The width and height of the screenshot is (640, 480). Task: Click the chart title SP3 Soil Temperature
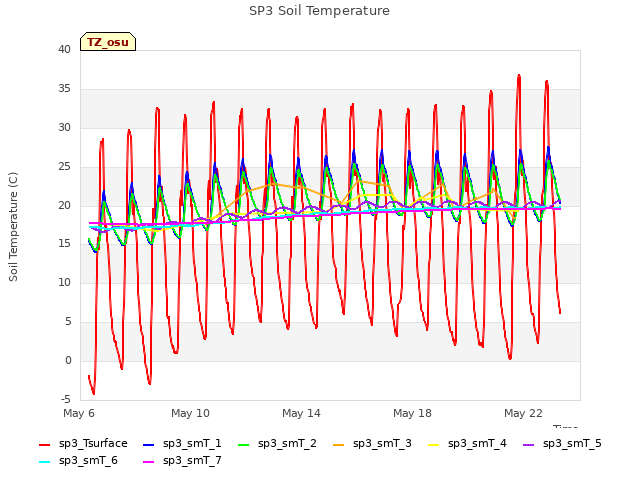319,11
